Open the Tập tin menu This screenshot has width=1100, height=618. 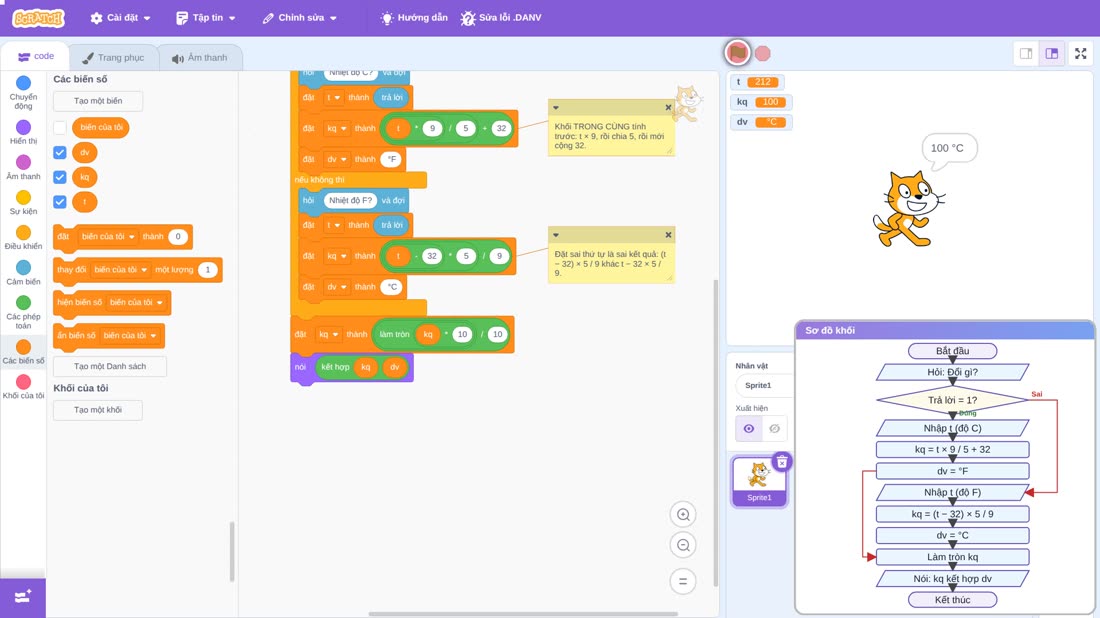[206, 18]
